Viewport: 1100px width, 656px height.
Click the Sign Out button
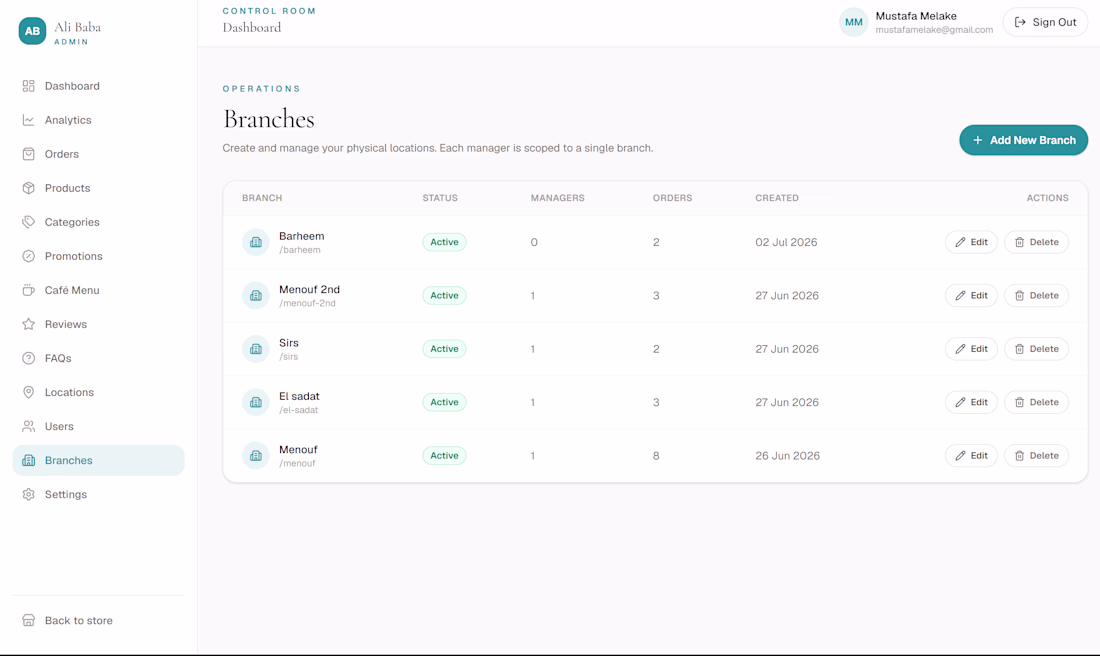point(1045,22)
